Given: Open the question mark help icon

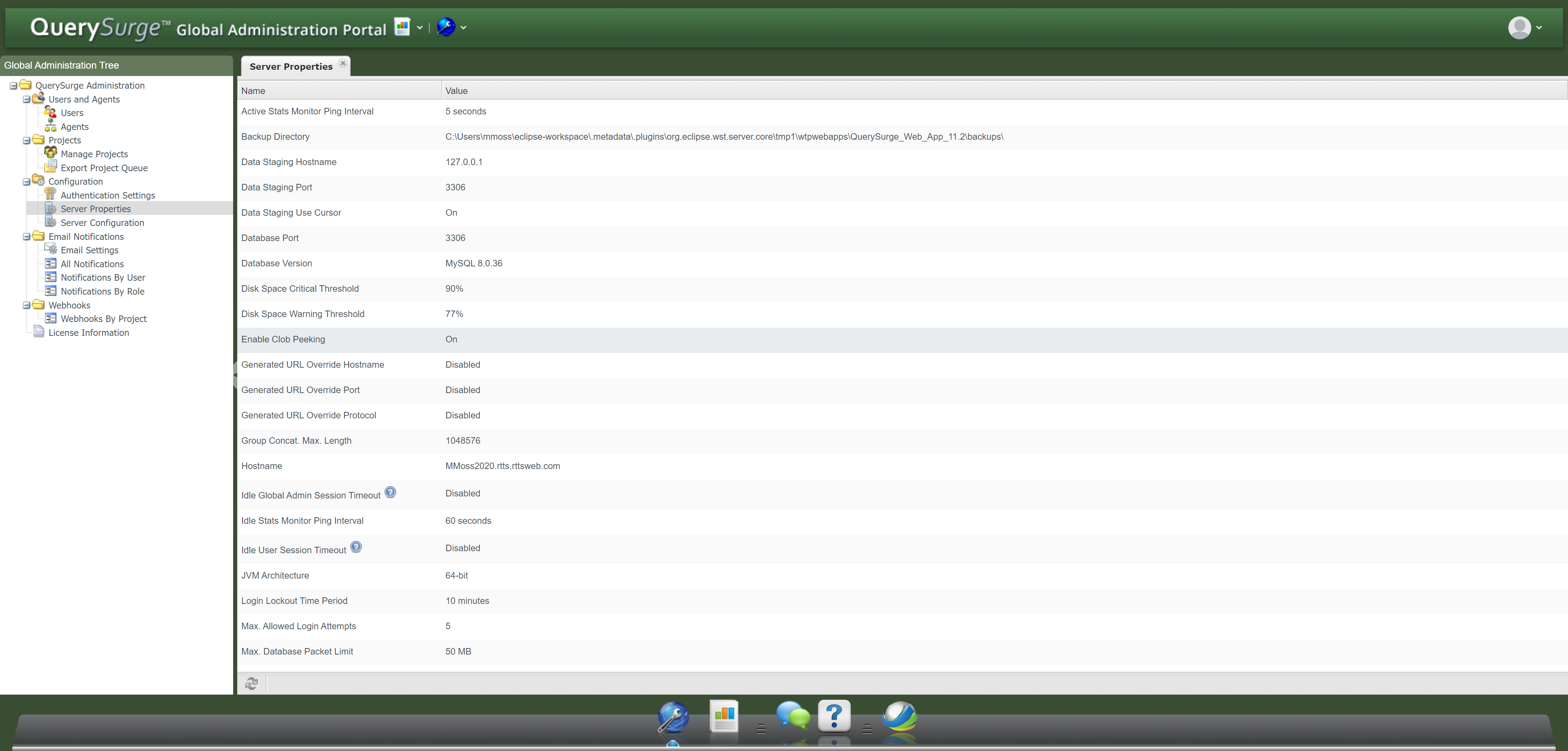Looking at the screenshot, I should coord(834,716).
